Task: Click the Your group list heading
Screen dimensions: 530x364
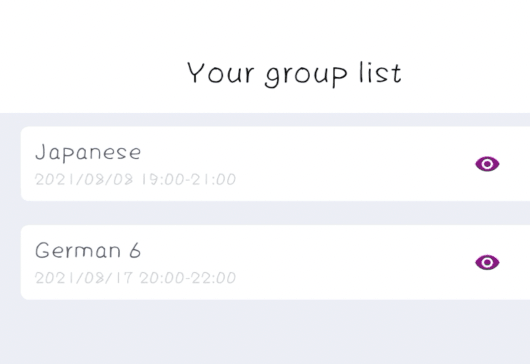Action: [x=294, y=74]
